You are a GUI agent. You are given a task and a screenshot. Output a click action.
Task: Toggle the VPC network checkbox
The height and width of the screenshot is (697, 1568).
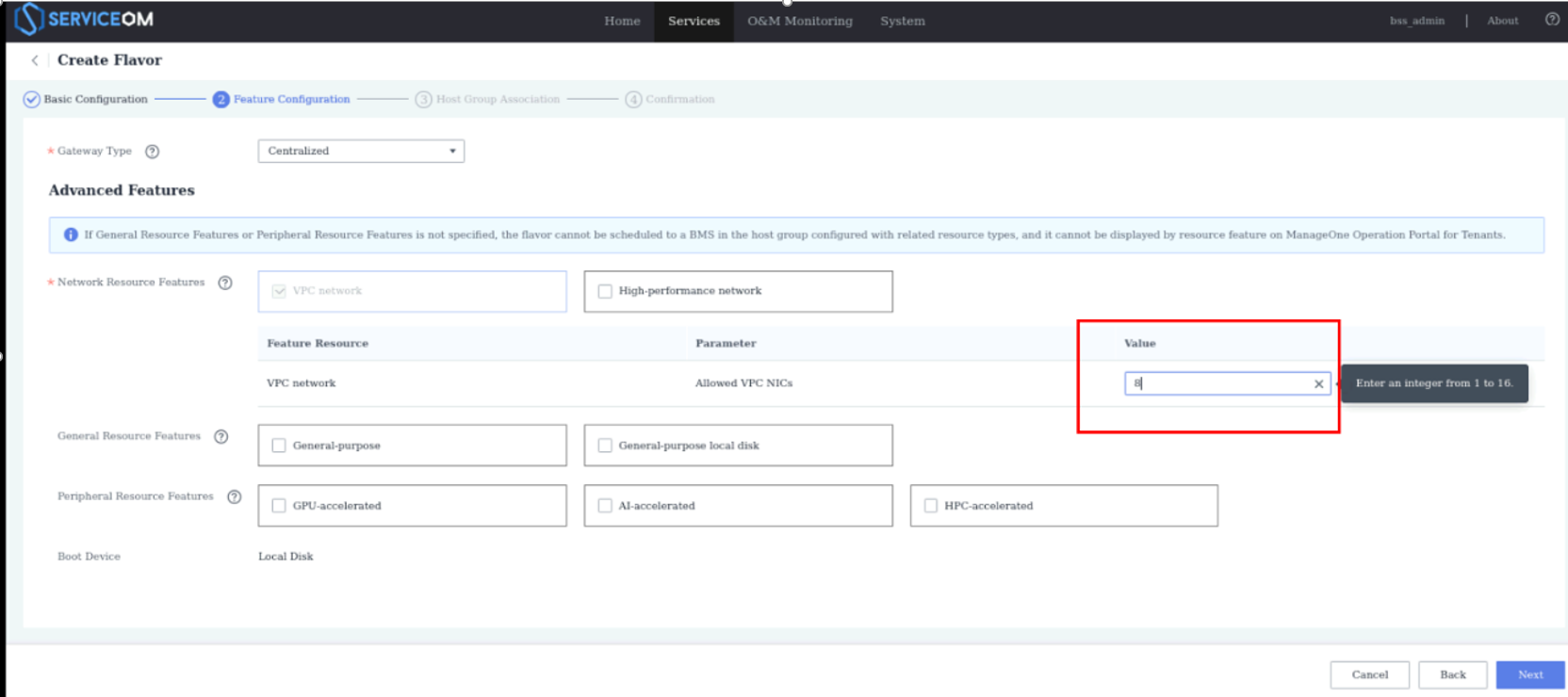[279, 291]
